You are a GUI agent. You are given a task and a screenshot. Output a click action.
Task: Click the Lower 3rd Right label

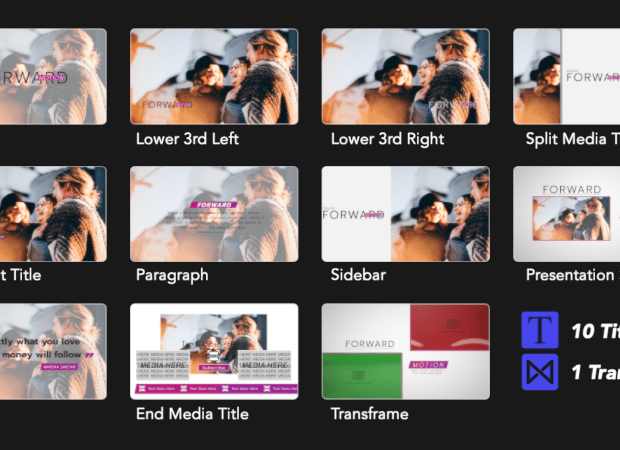pyautogui.click(x=388, y=139)
